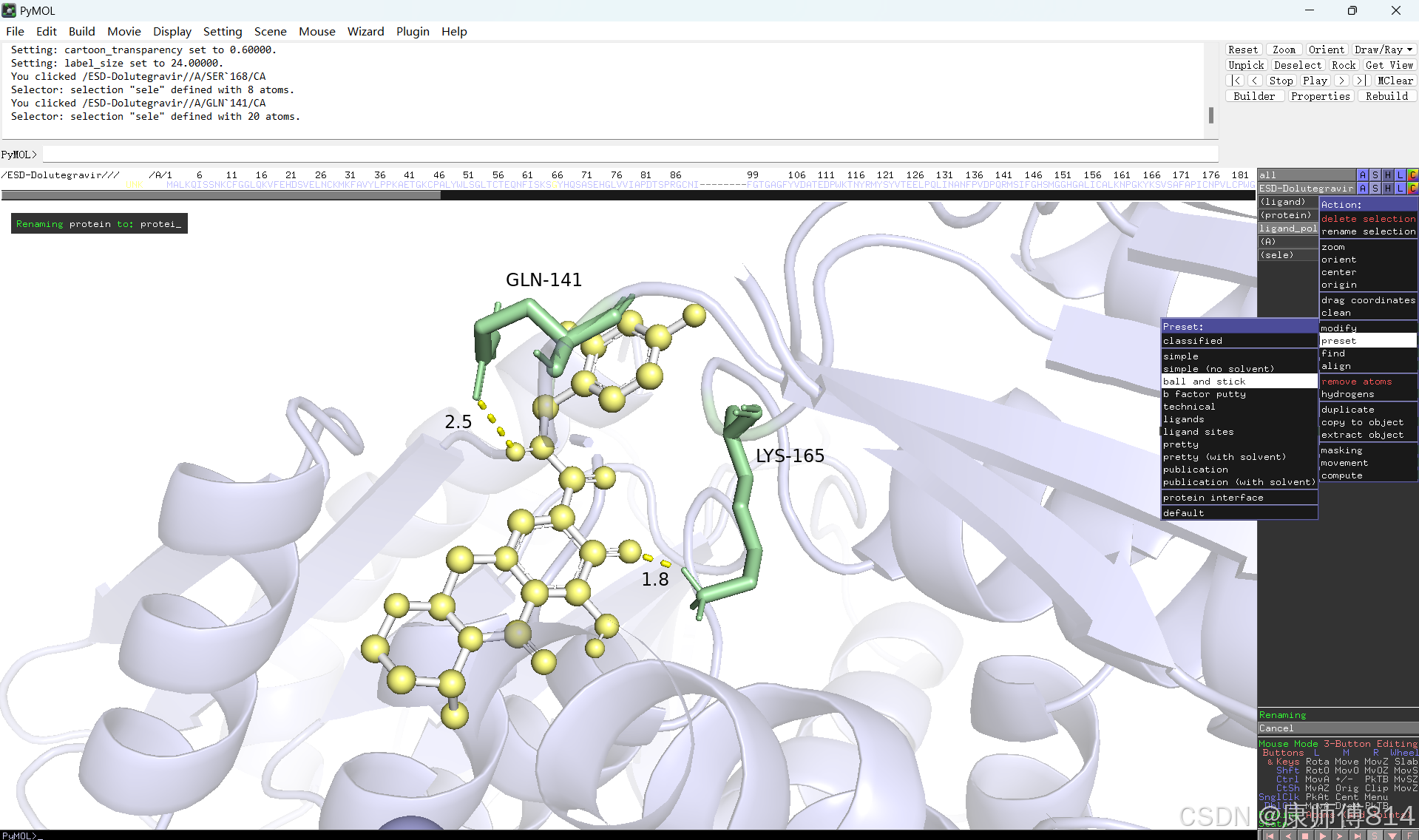
Task: Select 'delete selection' in Action menu
Action: pos(1368,219)
